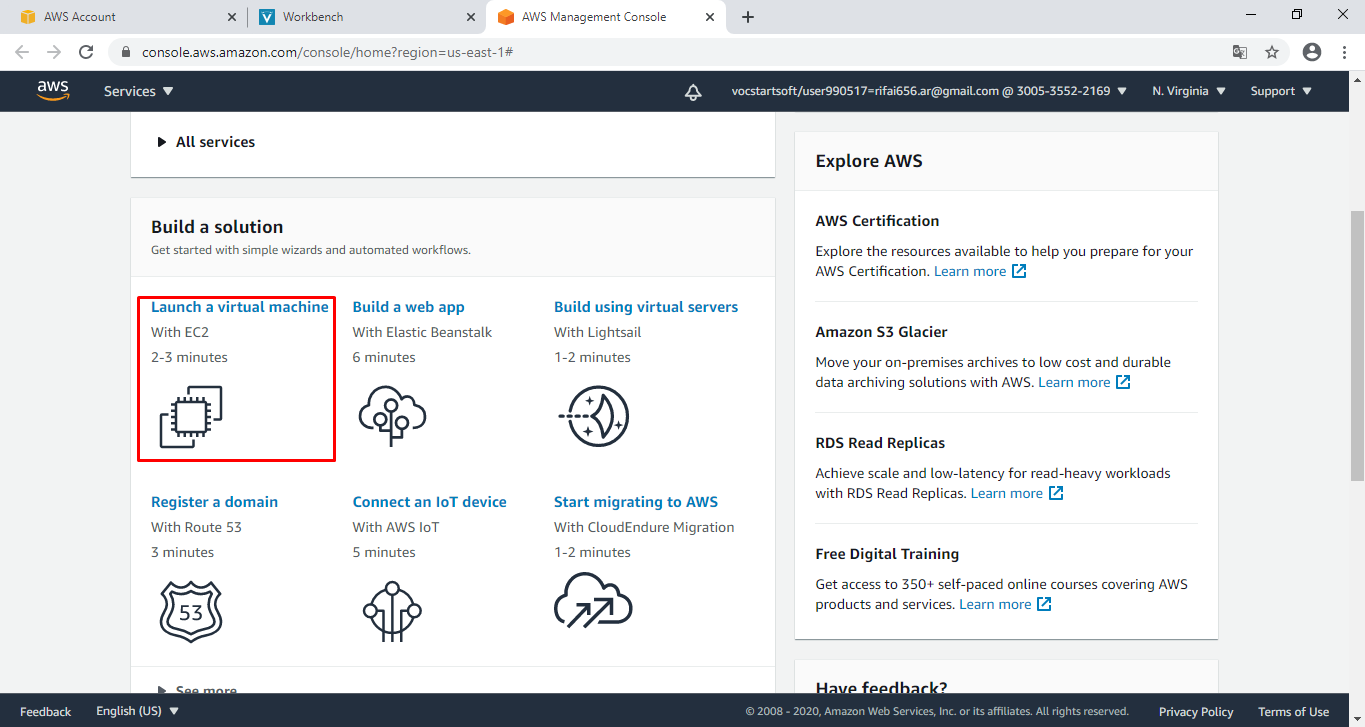Click the Elastic Beanstalk cloud-tree icon
This screenshot has width=1365, height=727.
coord(392,416)
